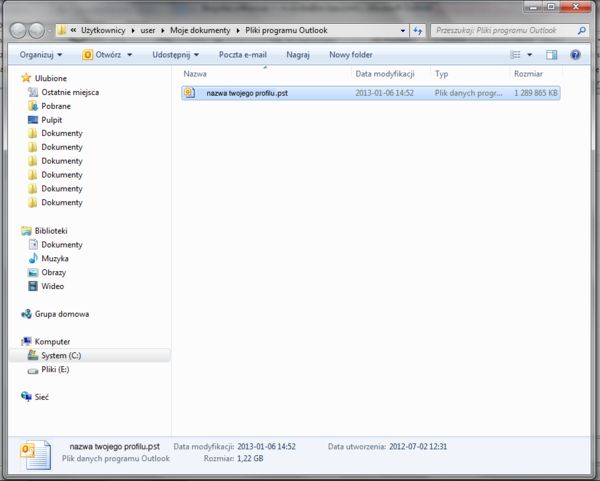Image resolution: width=600 pixels, height=481 pixels.
Task: Expand the arrow after Użytkownicy breadcrumb
Action: click(133, 31)
